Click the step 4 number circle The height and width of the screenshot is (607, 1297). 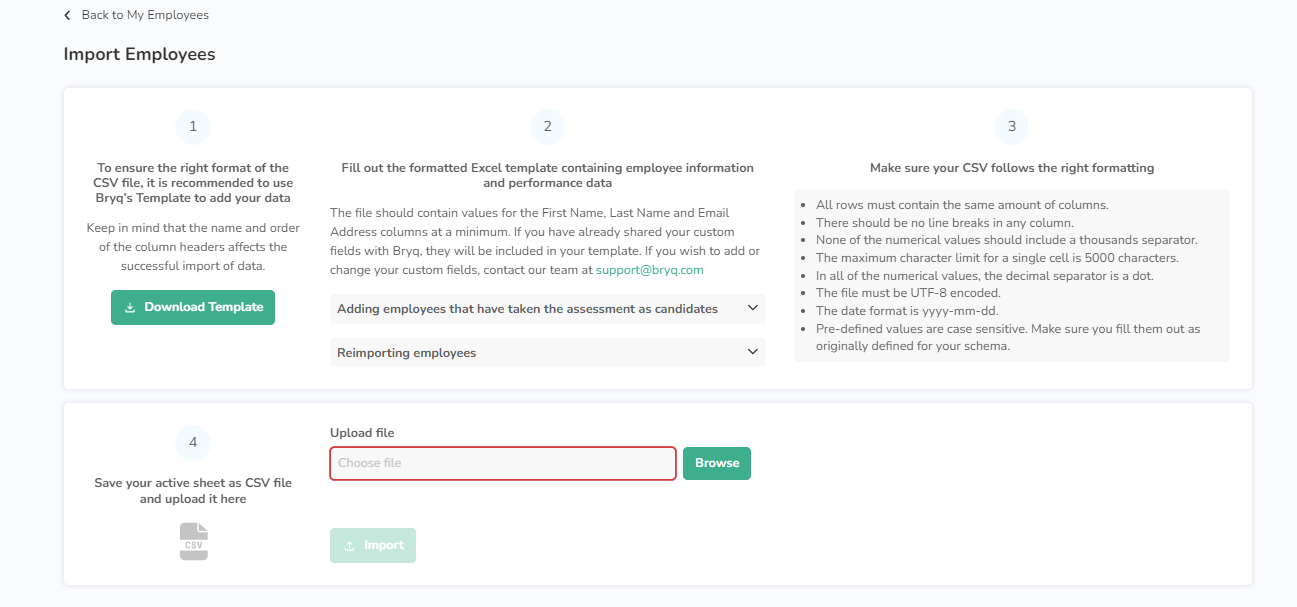(x=193, y=442)
